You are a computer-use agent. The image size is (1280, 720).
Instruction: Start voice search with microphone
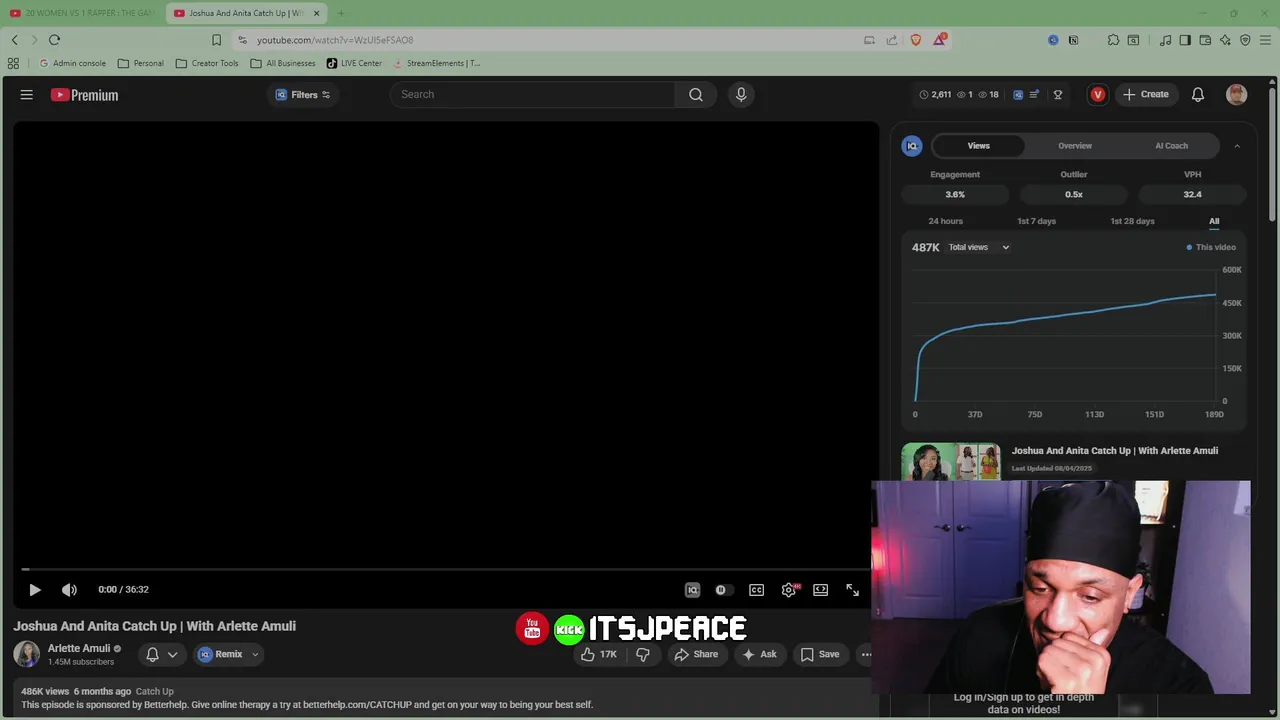click(741, 94)
